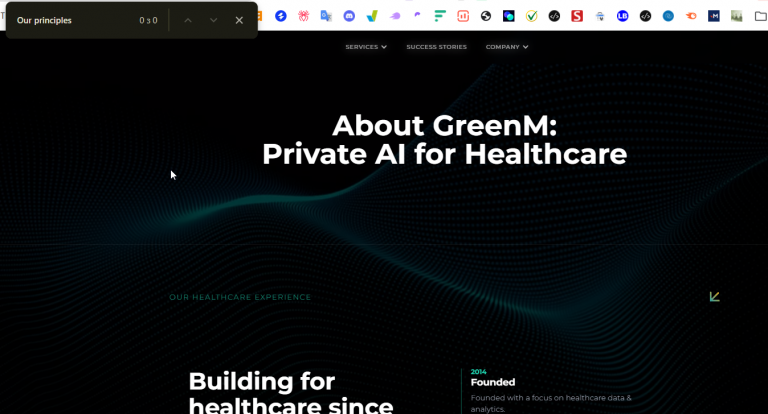The height and width of the screenshot is (414, 768).
Task: Open the bookmarks folder icon
Action: coord(761,16)
